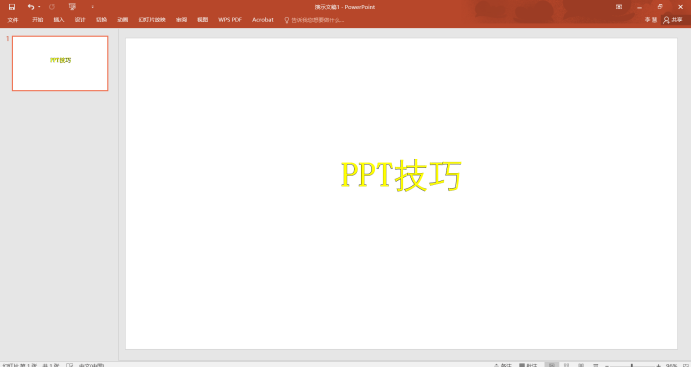Image resolution: width=692 pixels, height=367 pixels.
Task: Click the 共享 (Share) button
Action: 673,20
